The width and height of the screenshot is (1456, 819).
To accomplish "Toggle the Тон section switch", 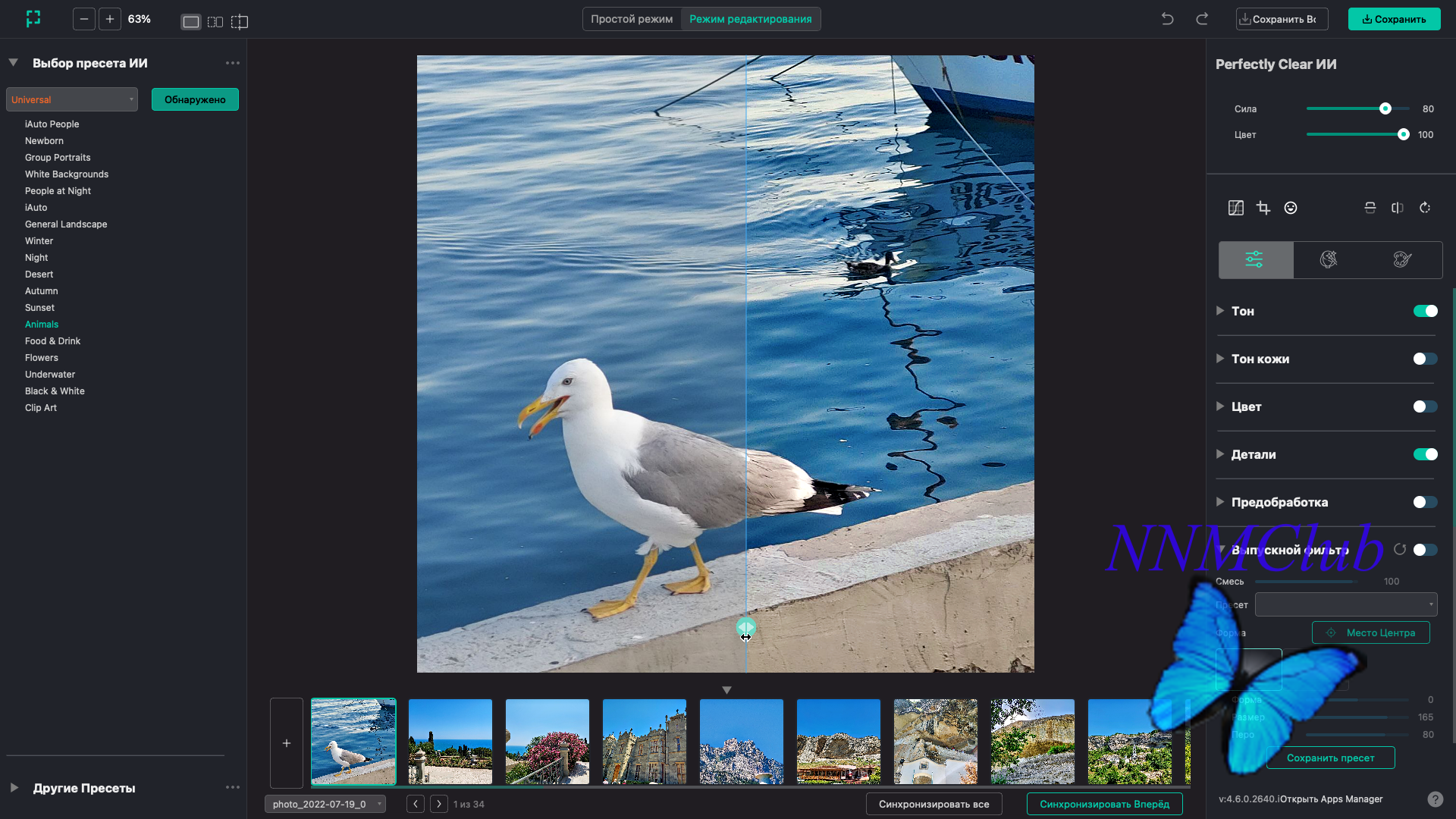I will click(x=1426, y=311).
